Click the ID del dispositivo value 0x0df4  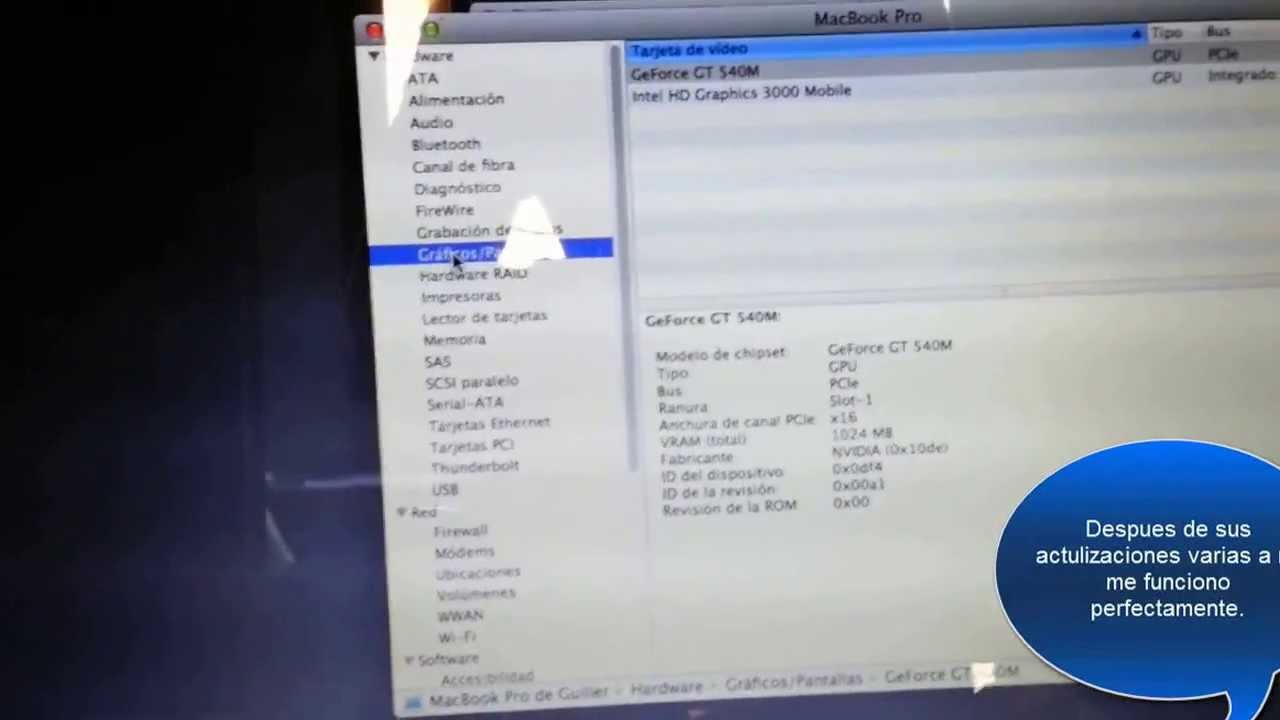(857, 468)
